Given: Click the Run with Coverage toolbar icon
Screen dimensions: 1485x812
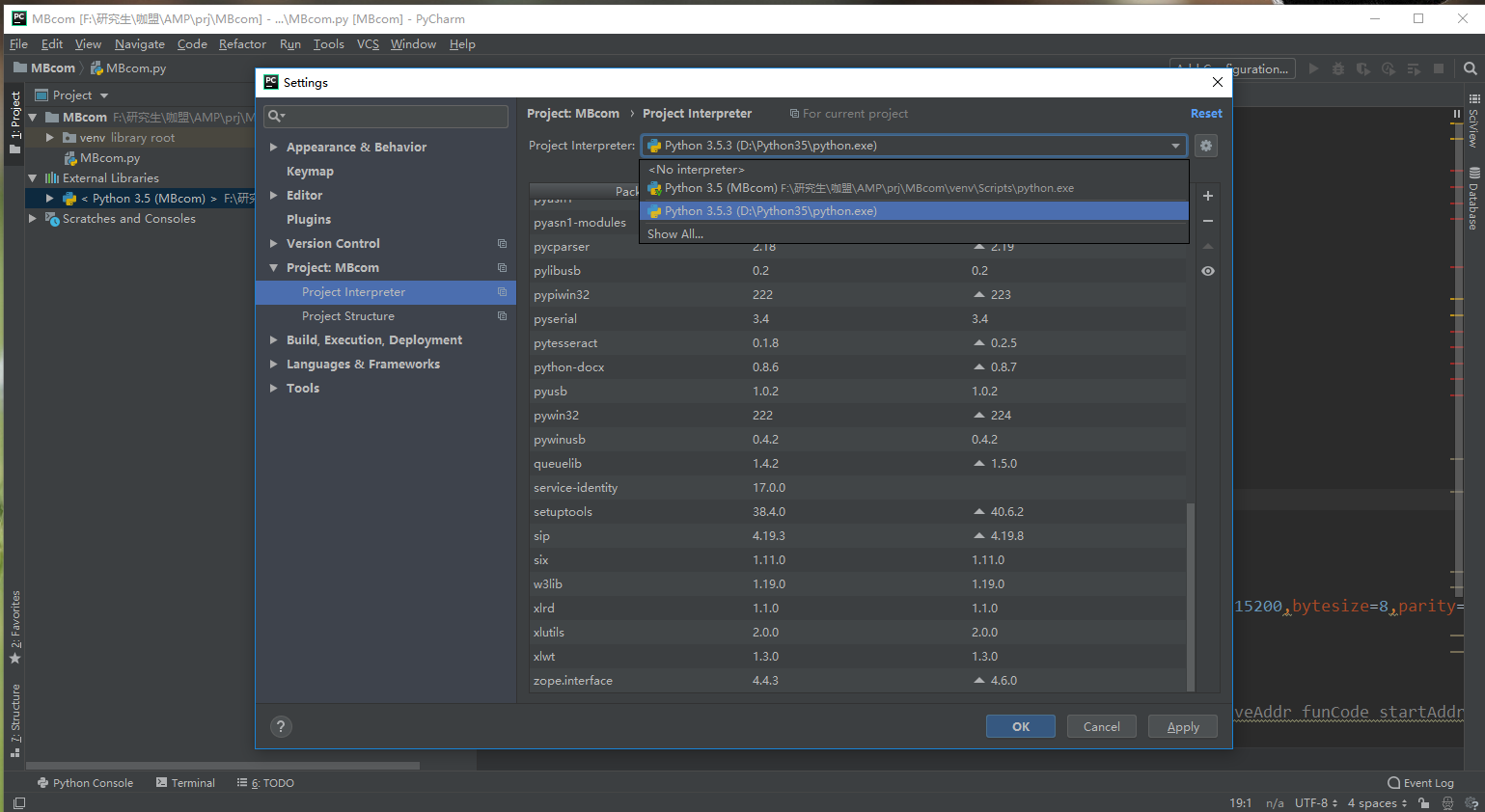Looking at the screenshot, I should pos(1362,68).
